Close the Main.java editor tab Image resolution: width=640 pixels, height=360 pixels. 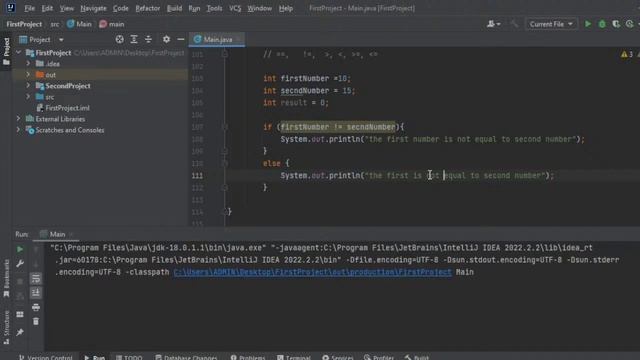tap(238, 40)
